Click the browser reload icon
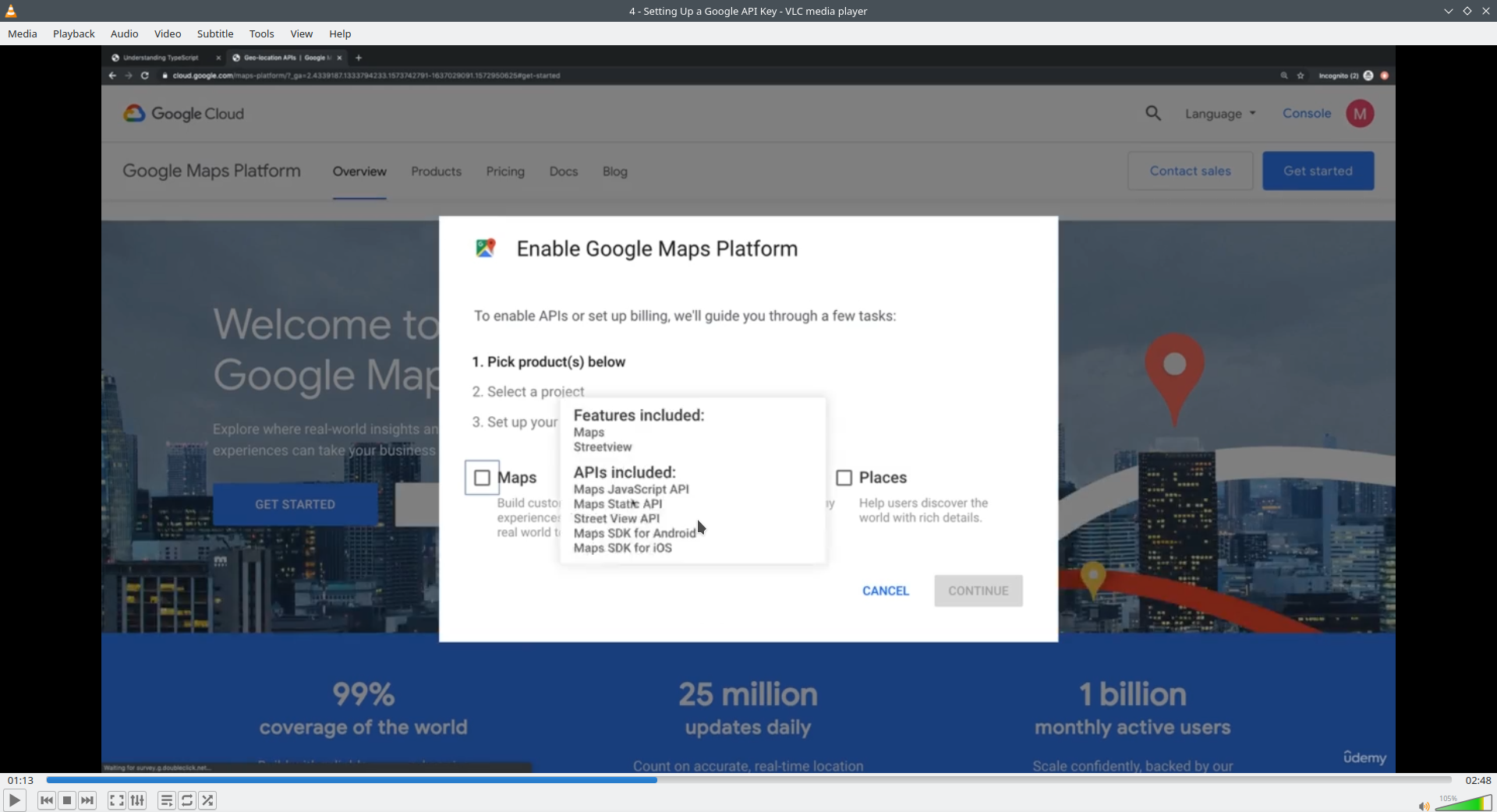This screenshot has width=1497, height=812. 145,76
